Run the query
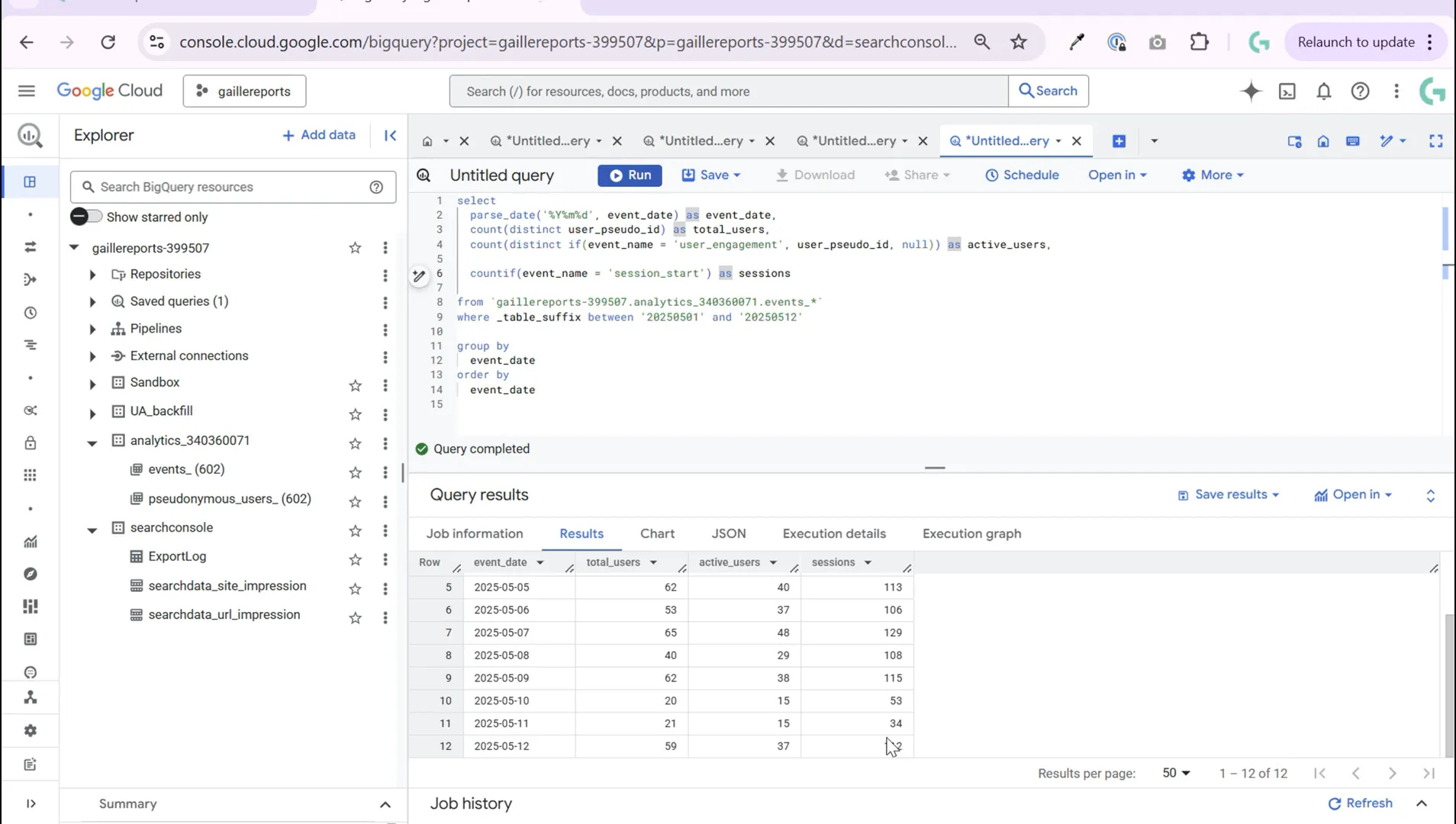Image resolution: width=1456 pixels, height=824 pixels. [x=630, y=175]
